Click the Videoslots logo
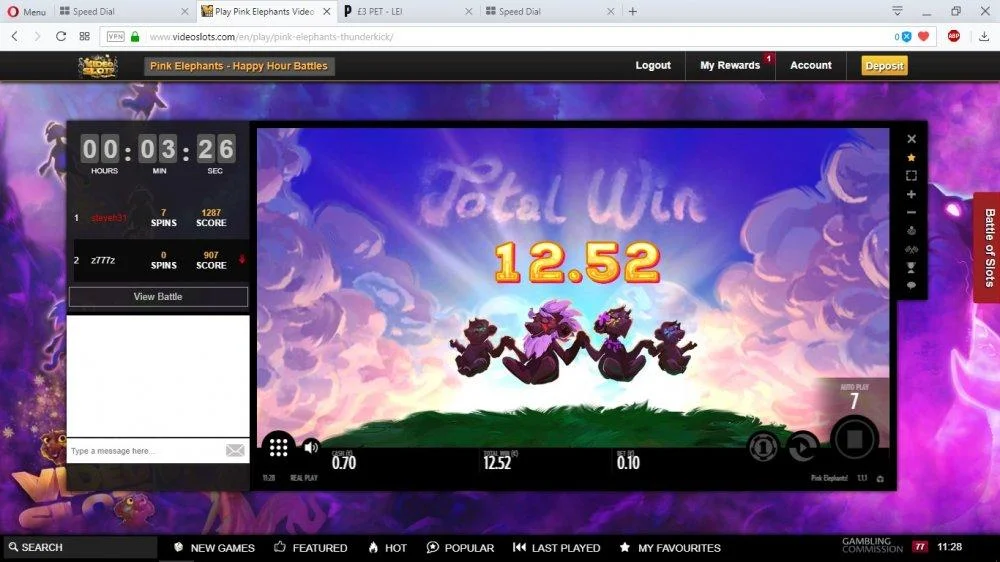The height and width of the screenshot is (562, 1000). point(98,66)
